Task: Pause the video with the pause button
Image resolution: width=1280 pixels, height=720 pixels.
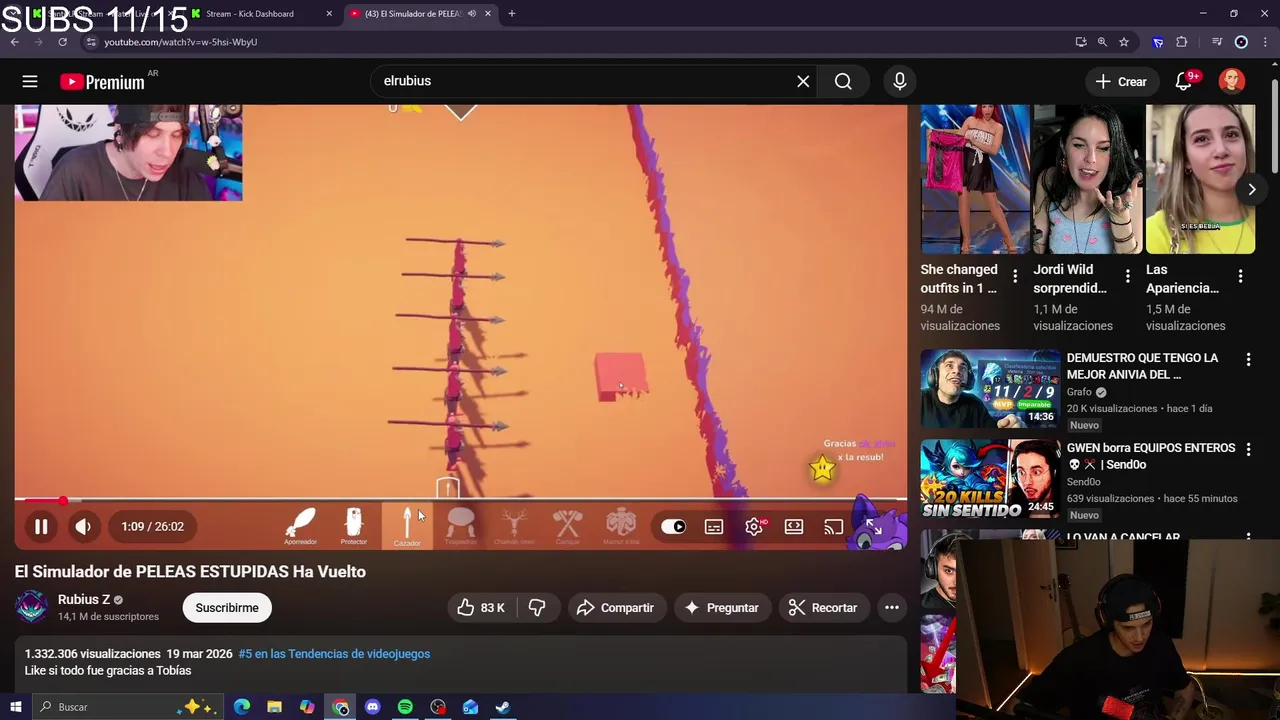Action: pyautogui.click(x=41, y=526)
